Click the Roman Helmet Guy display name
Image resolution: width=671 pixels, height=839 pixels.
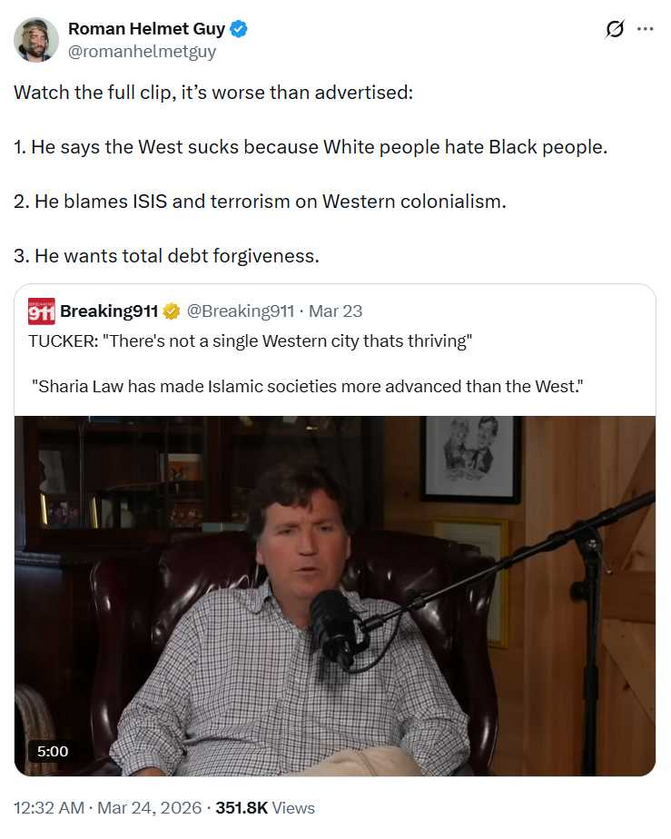click(x=147, y=28)
